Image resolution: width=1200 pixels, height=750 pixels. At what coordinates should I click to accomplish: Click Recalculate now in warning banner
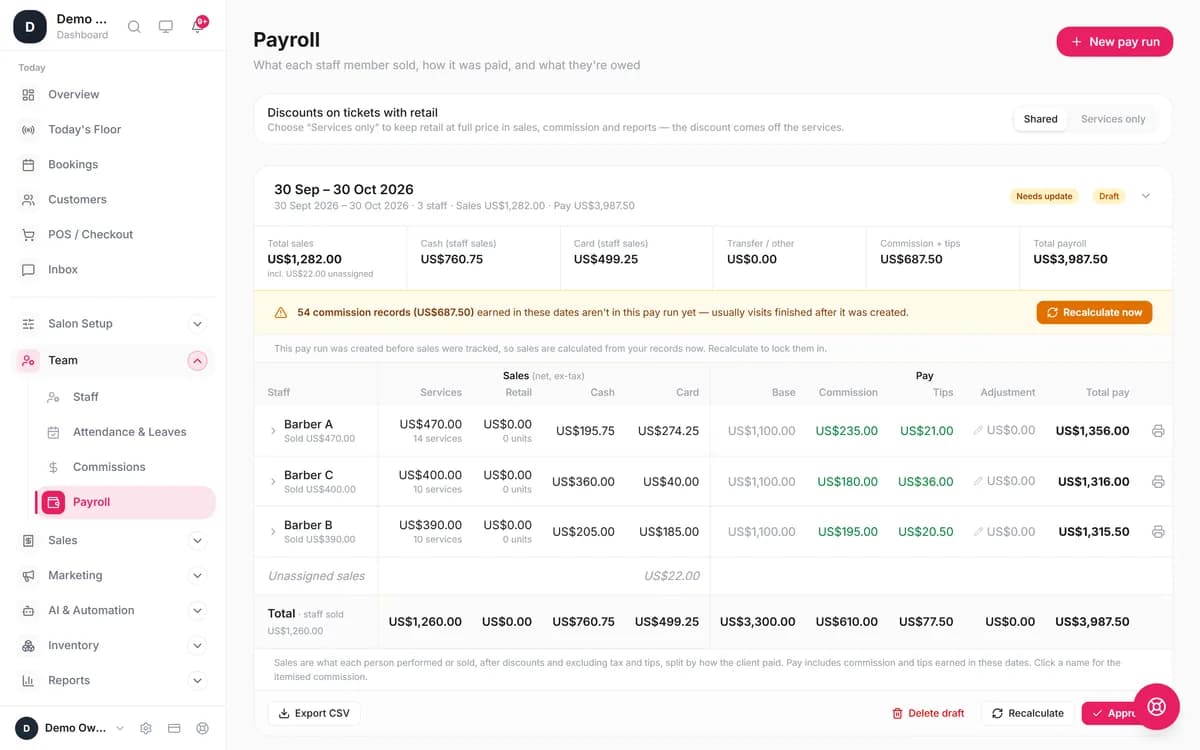pyautogui.click(x=1094, y=313)
